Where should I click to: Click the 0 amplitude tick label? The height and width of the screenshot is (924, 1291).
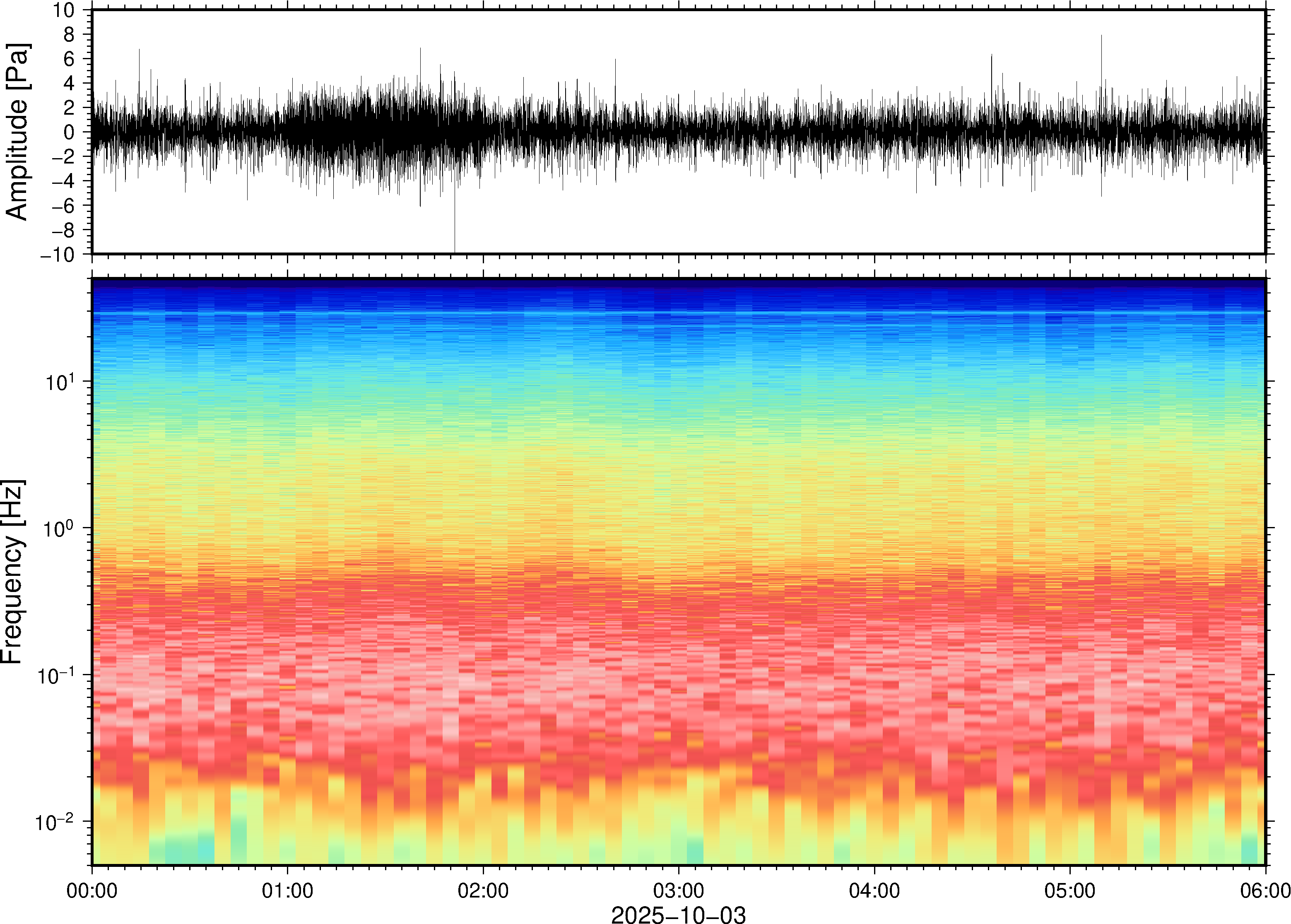click(69, 132)
